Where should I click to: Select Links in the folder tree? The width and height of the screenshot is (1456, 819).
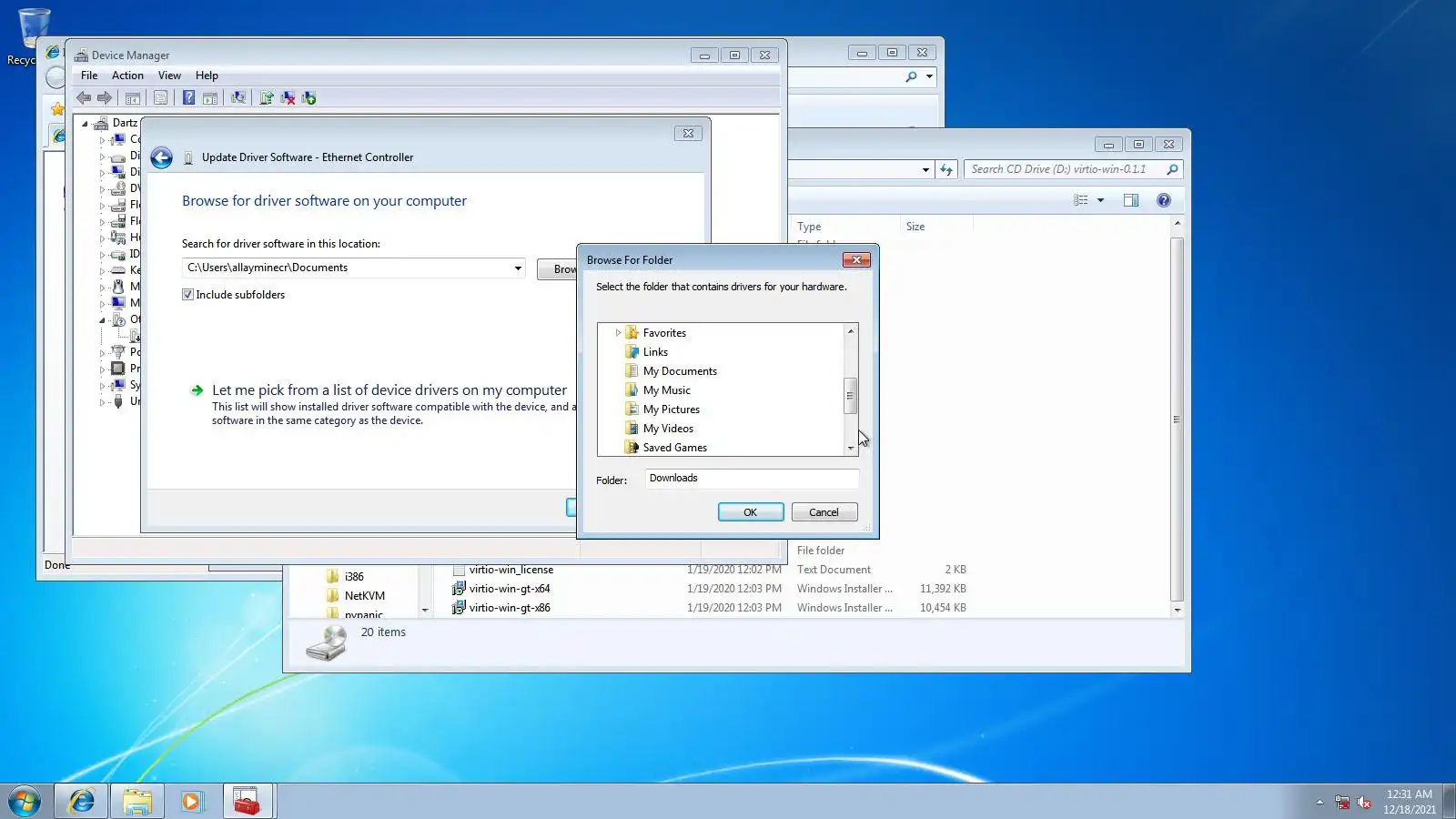pos(655,352)
